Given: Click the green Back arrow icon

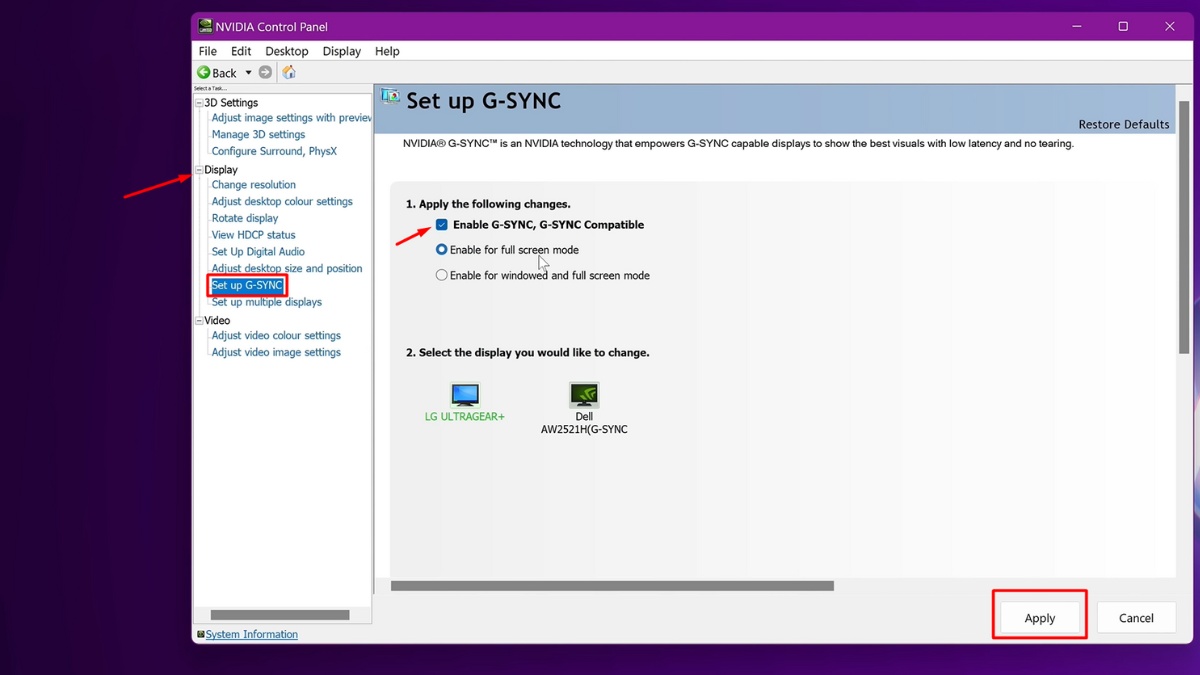Looking at the screenshot, I should [203, 73].
